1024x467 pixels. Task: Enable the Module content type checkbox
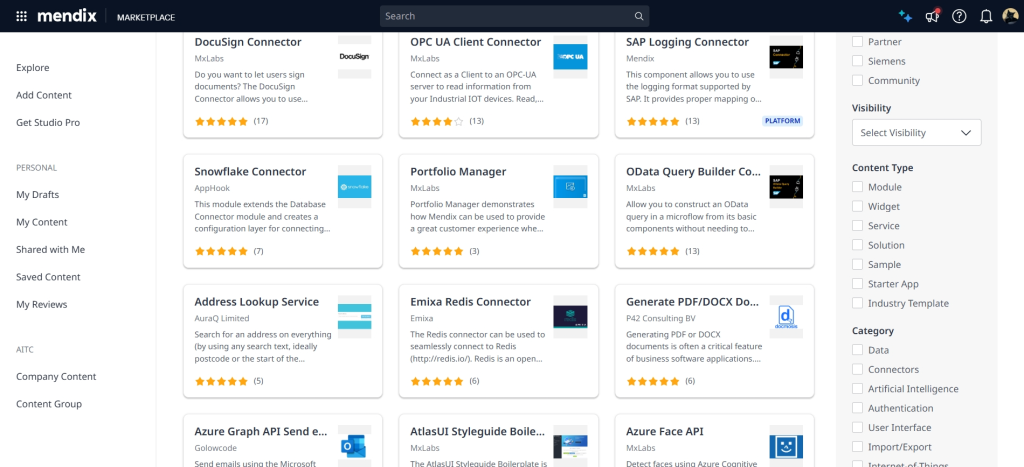tap(857, 187)
